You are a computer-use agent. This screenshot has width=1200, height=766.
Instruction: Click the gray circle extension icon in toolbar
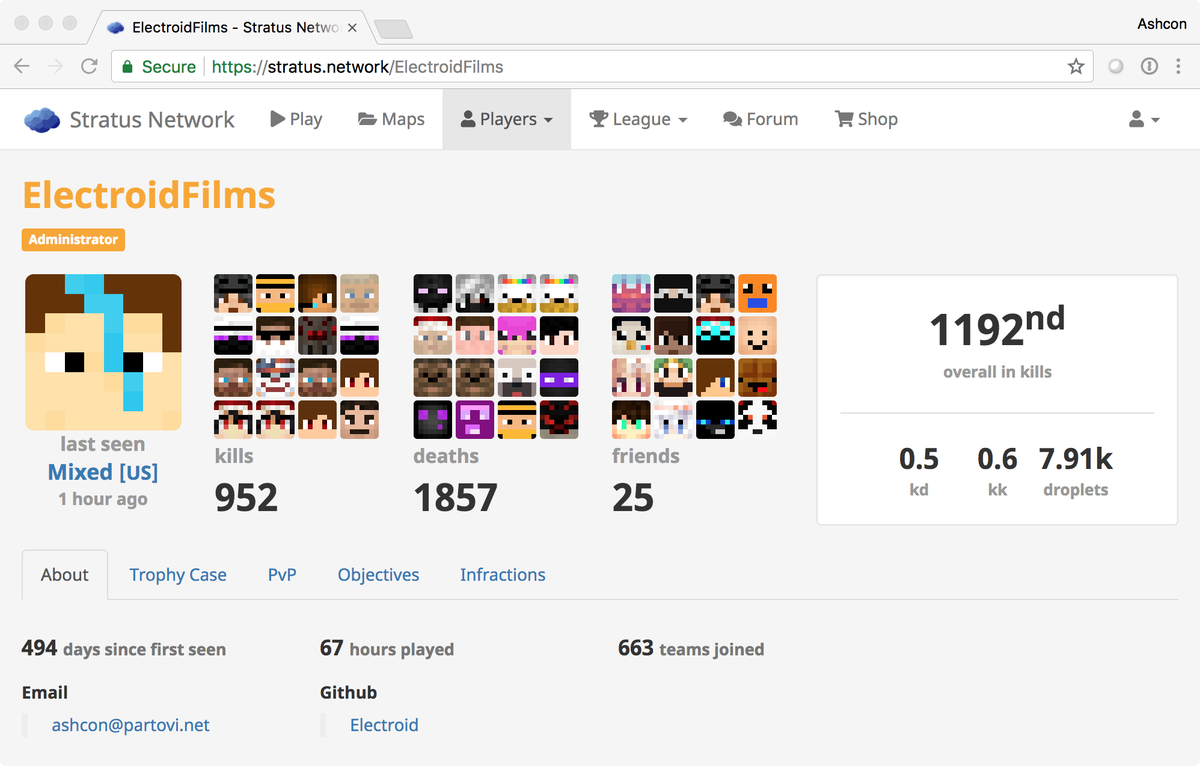(x=1116, y=67)
